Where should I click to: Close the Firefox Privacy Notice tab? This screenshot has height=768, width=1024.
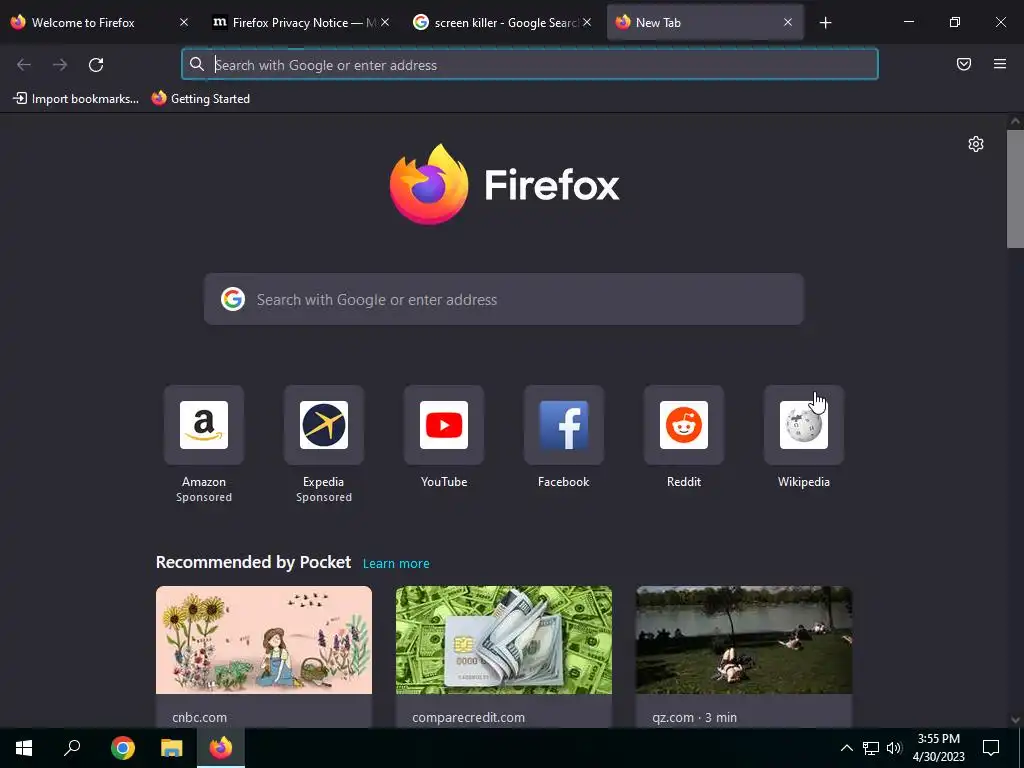[x=385, y=22]
